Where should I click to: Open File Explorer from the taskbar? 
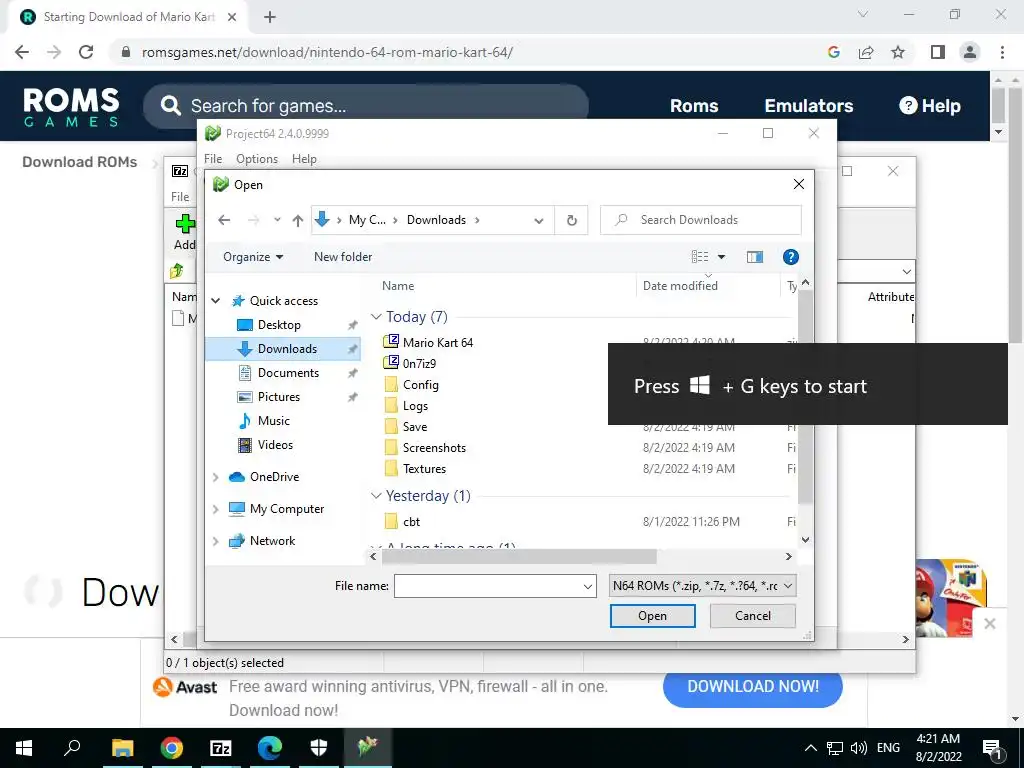[122, 748]
